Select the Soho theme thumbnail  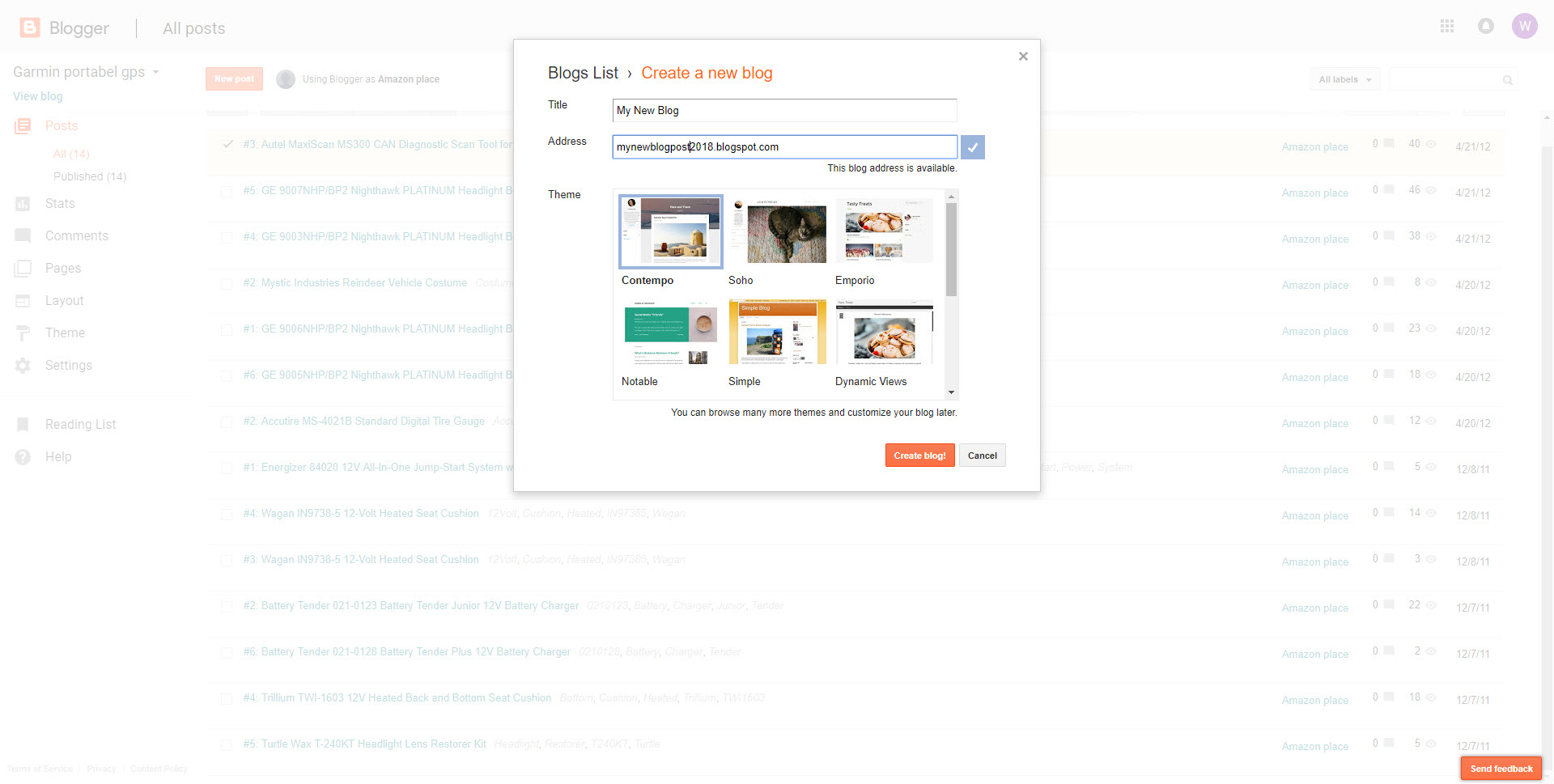pos(777,232)
